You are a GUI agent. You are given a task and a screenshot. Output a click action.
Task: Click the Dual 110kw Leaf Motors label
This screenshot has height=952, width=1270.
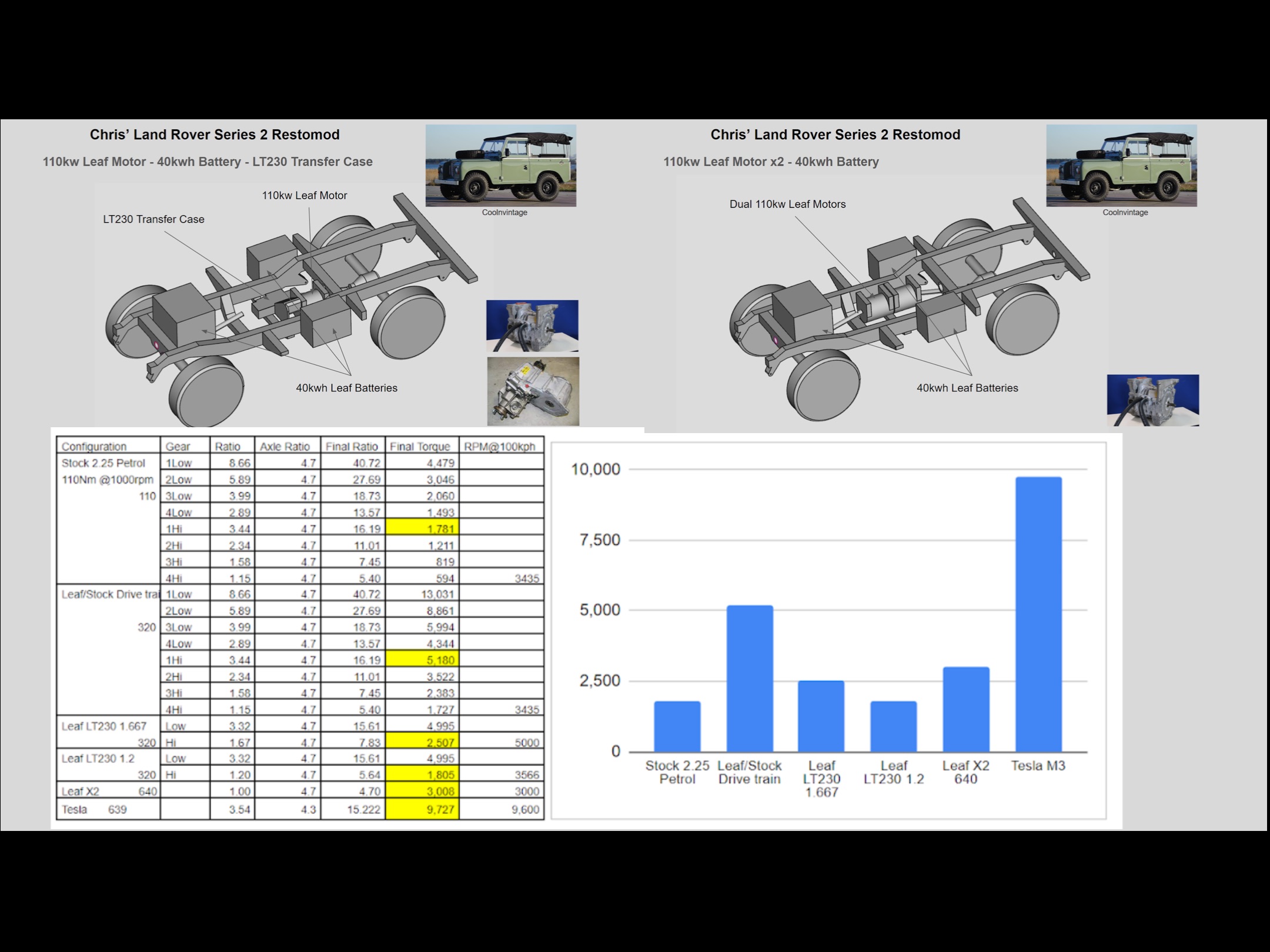click(x=787, y=204)
